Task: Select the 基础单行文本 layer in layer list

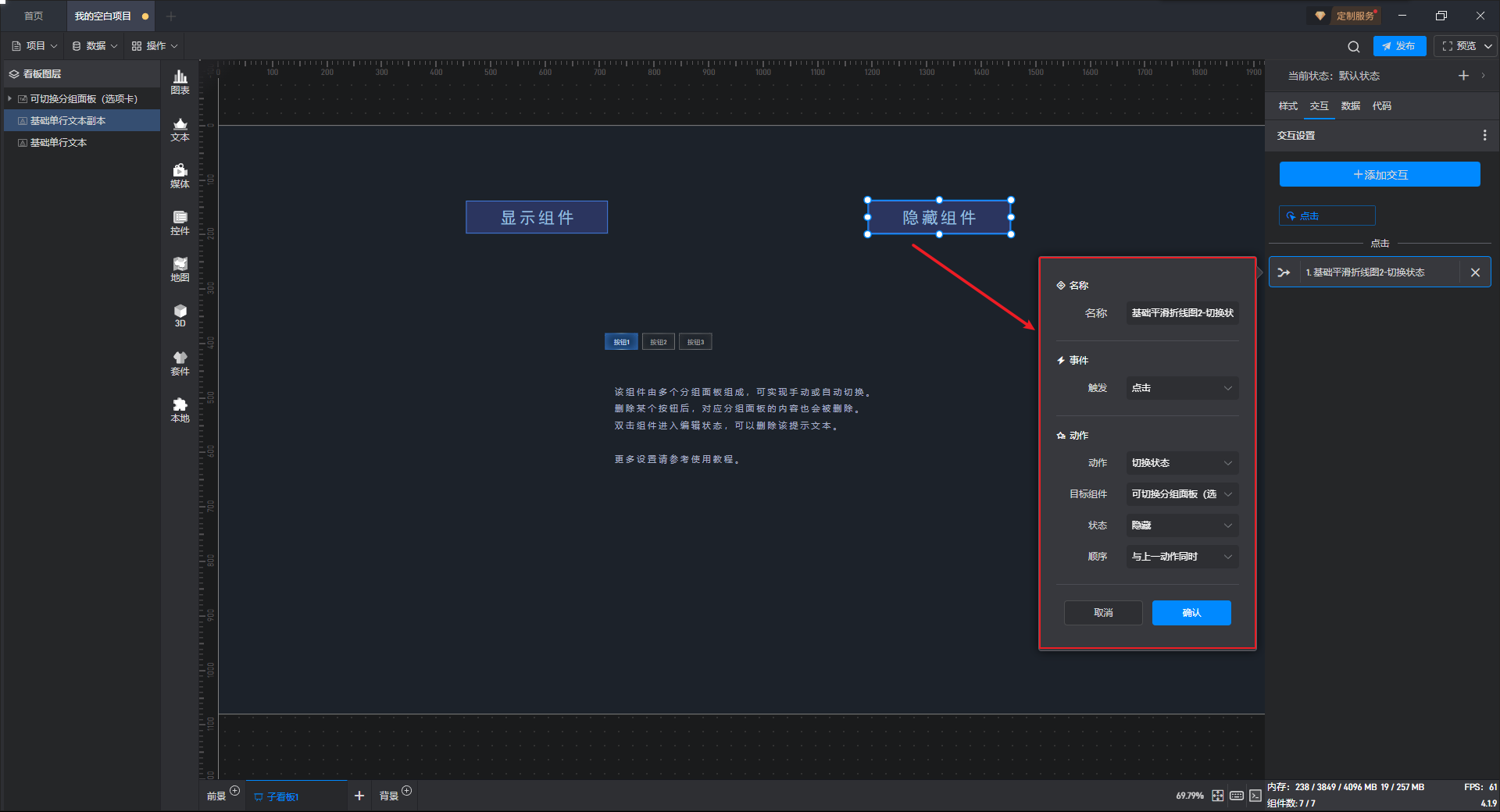Action: (59, 143)
